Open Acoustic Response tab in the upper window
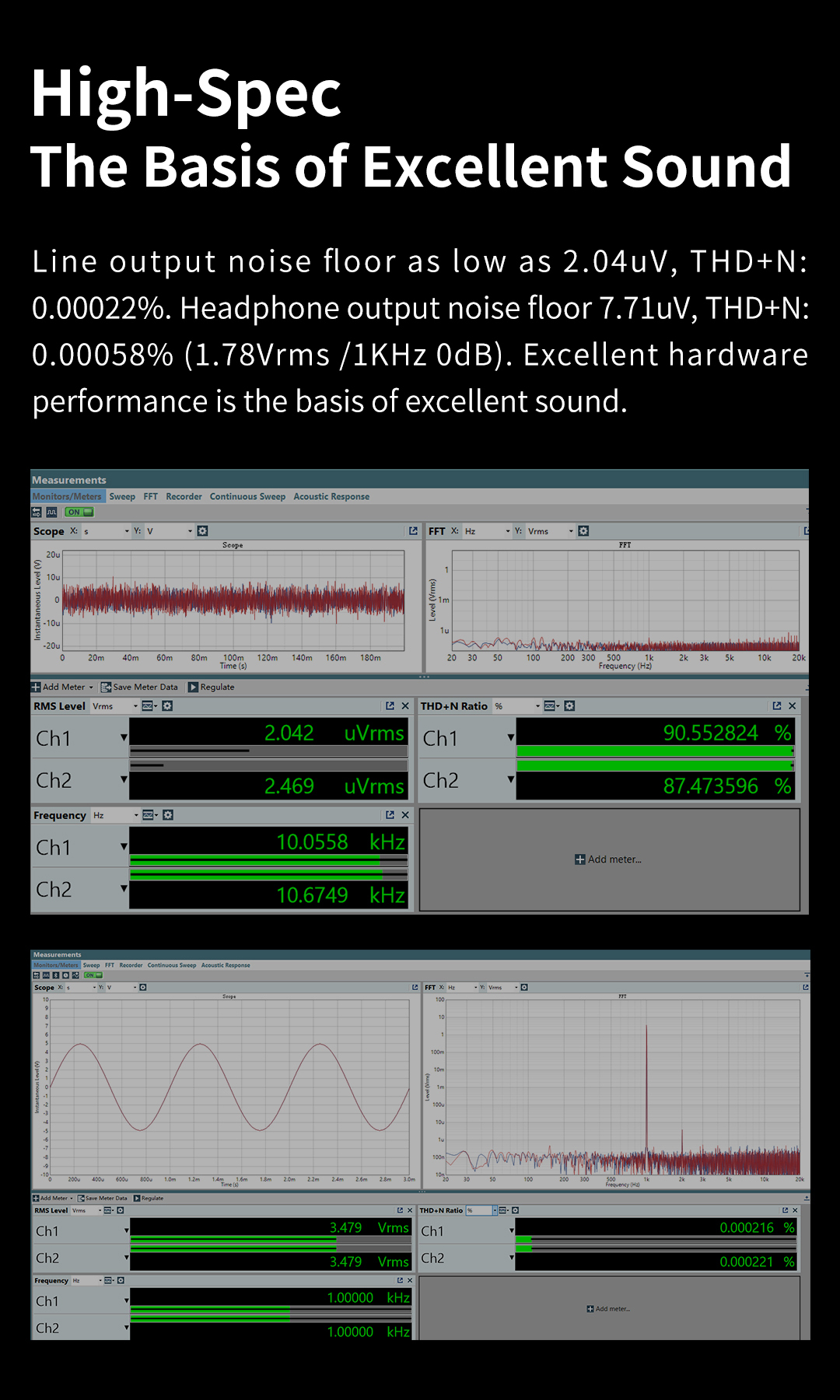Screen dimensions: 840x1400 (331, 496)
